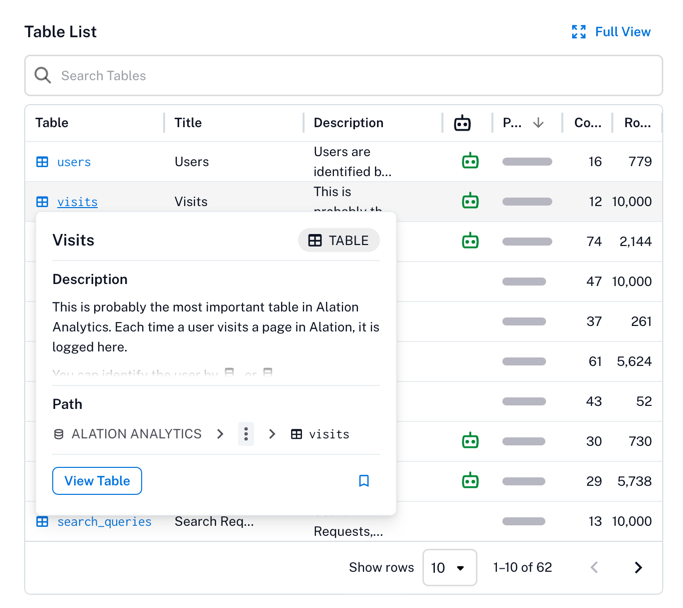The width and height of the screenshot is (683, 608).
Task: Click row count 261
Action: [x=641, y=321]
